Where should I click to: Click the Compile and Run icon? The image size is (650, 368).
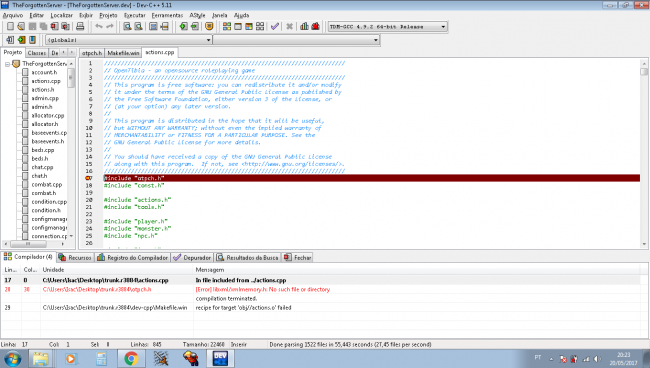249,26
